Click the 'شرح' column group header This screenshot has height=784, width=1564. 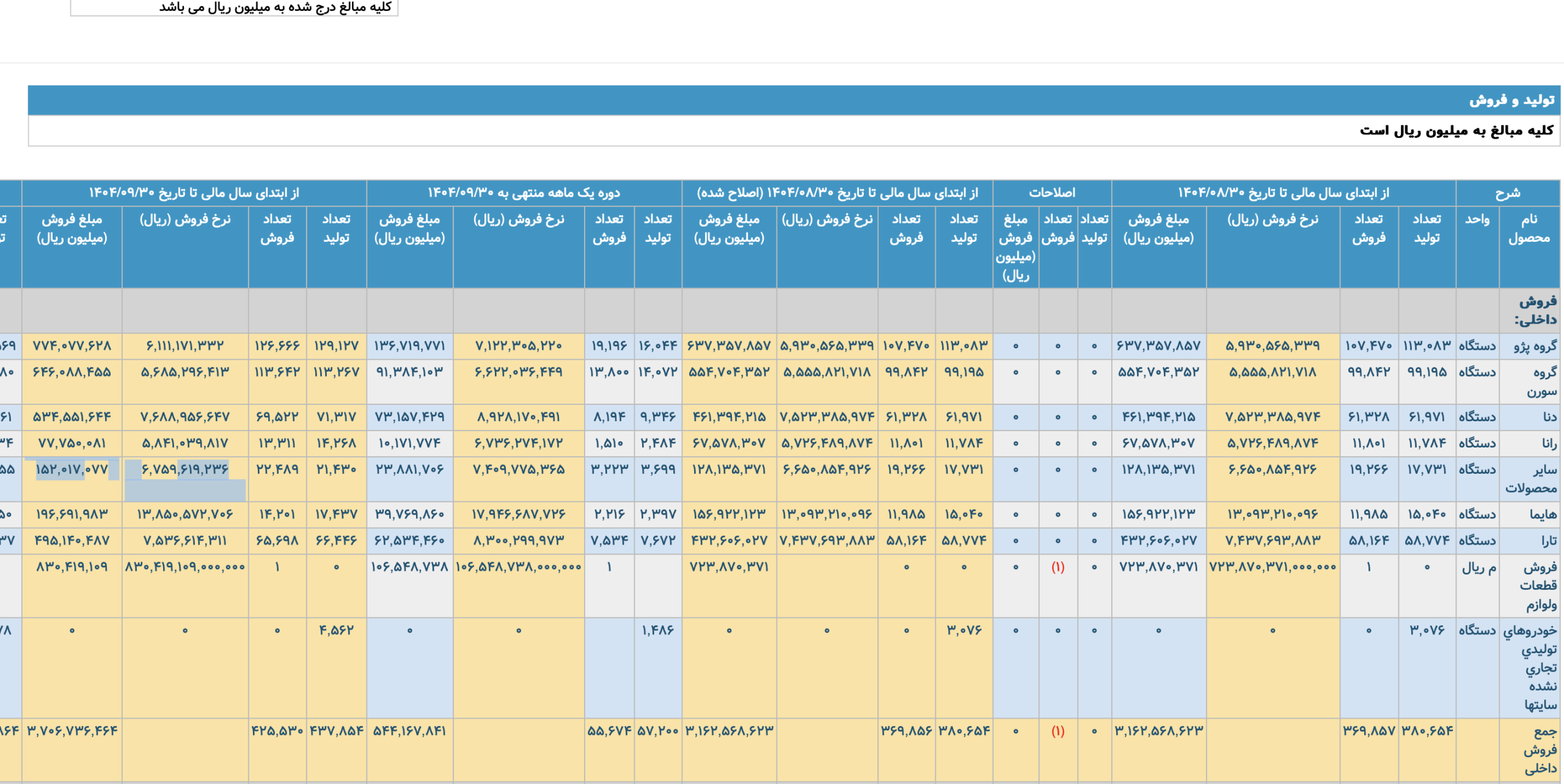pyautogui.click(x=1507, y=193)
